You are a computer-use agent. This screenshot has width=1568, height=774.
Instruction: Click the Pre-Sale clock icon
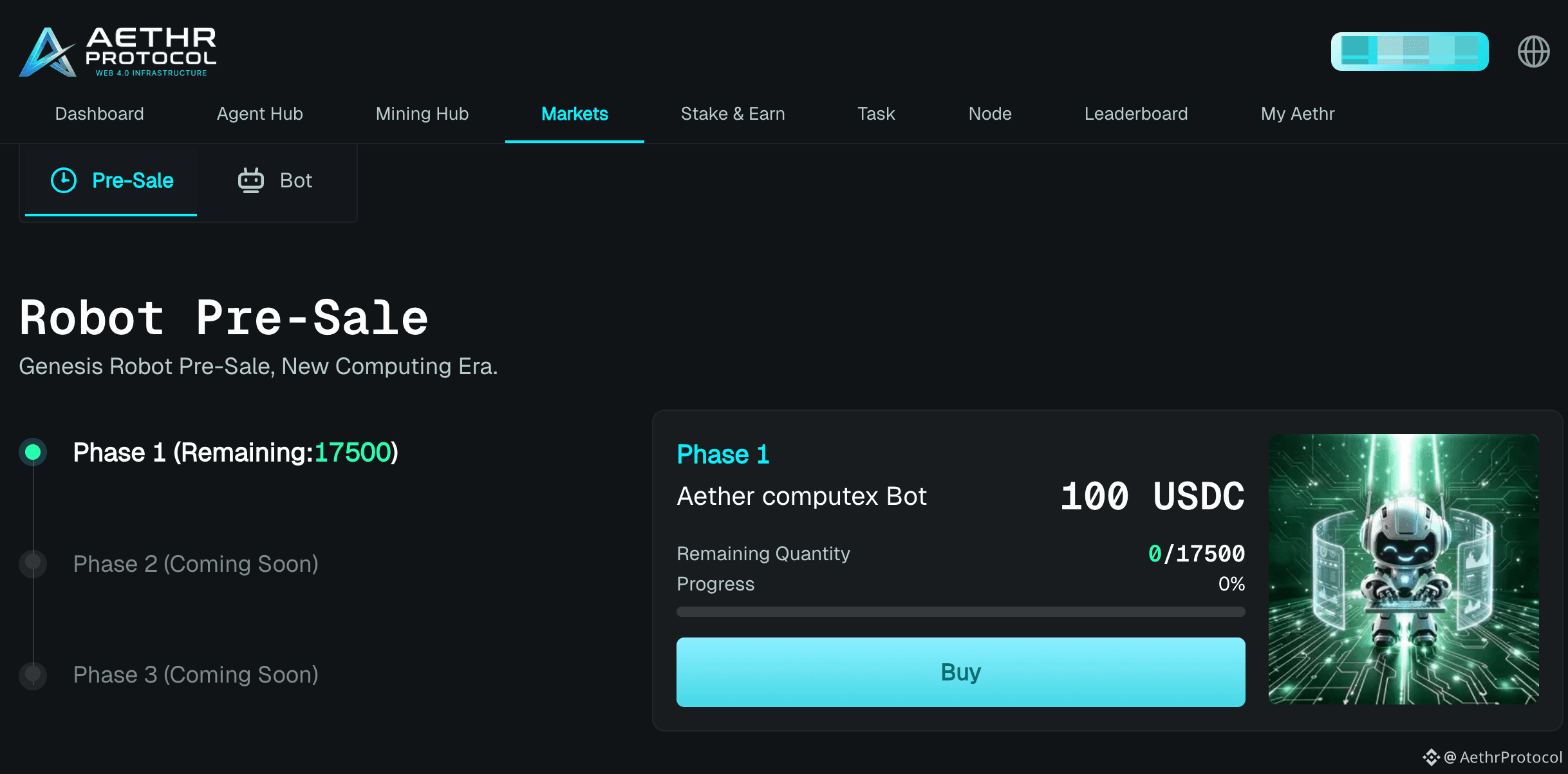pos(64,180)
